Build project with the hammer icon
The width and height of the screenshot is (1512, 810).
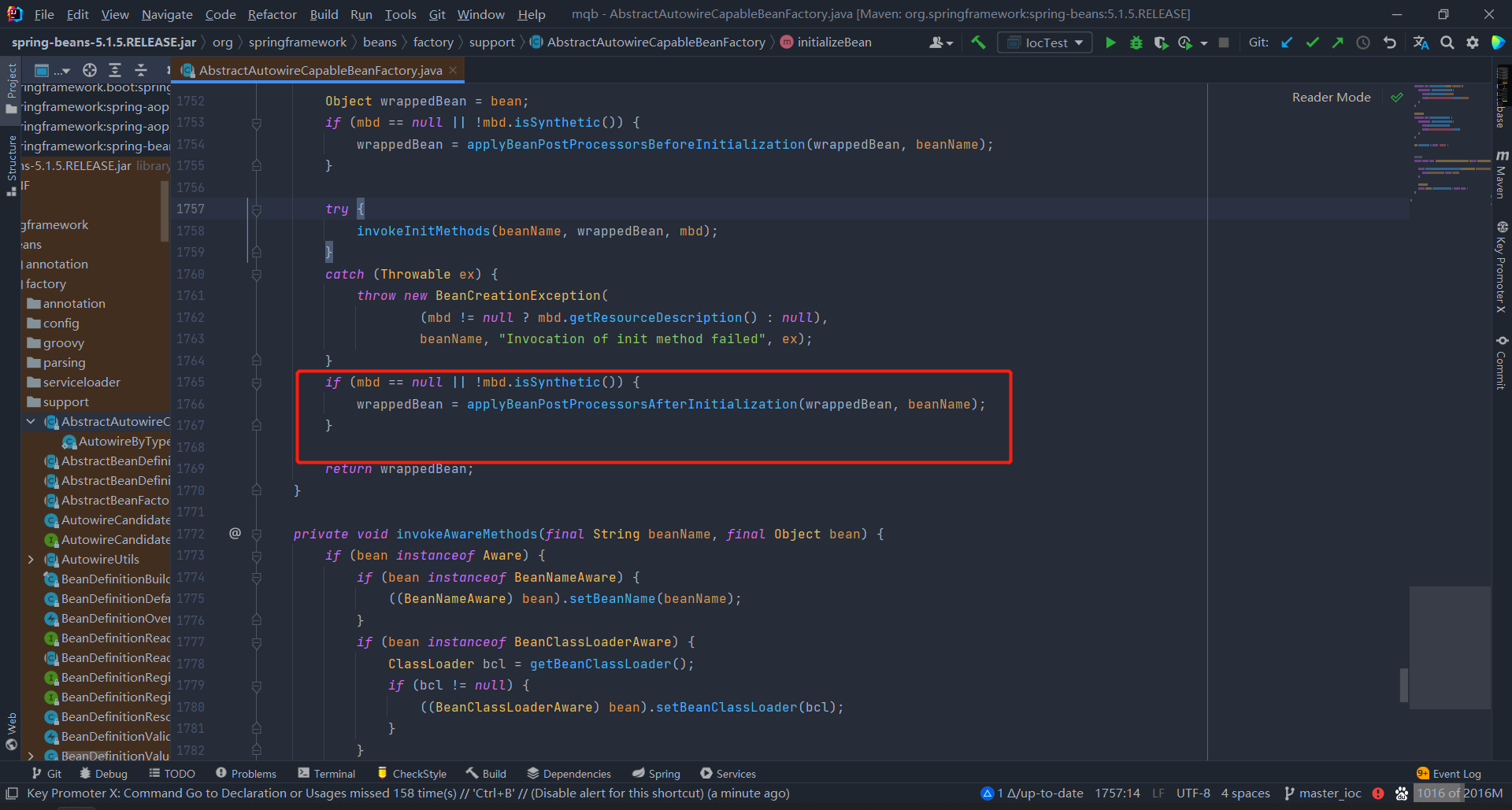pos(978,43)
